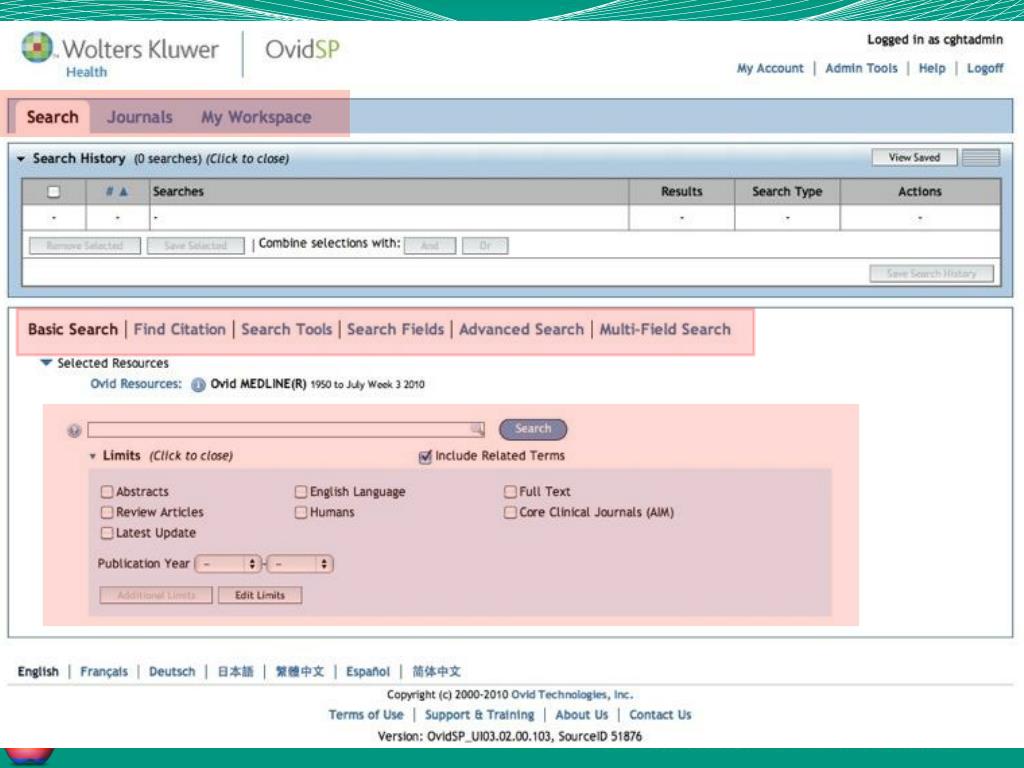
Task: Click the Additional Limits button
Action: click(156, 595)
